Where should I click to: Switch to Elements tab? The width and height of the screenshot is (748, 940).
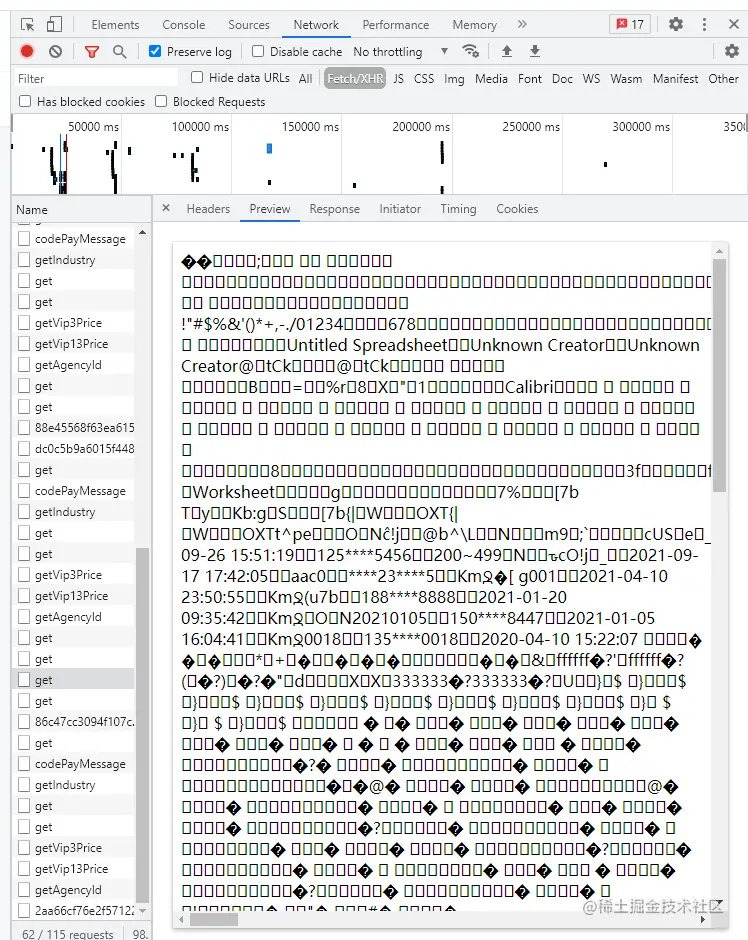(115, 25)
